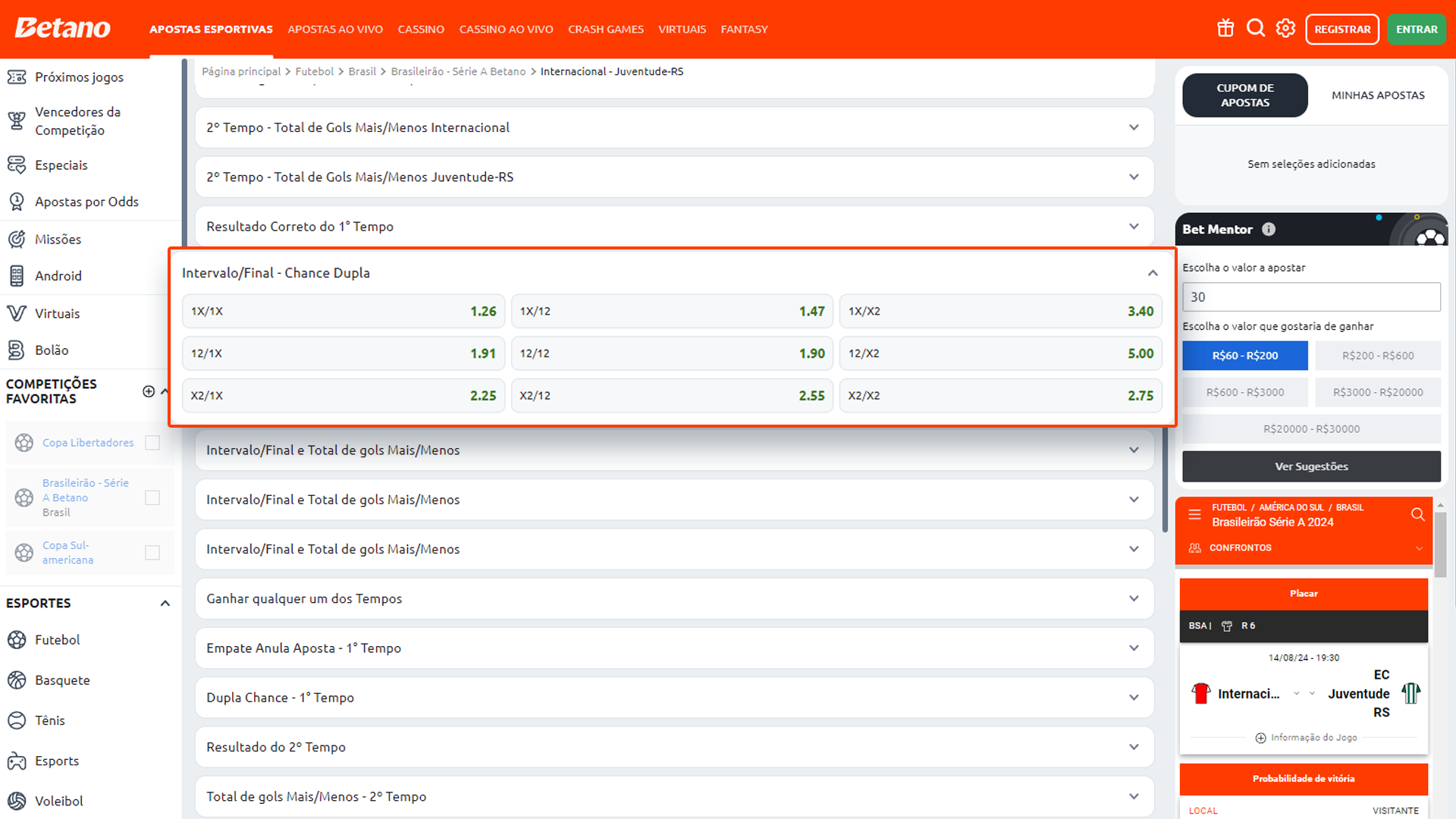Click the Basquete basketball icon
This screenshot has height=819, width=1456.
17,680
